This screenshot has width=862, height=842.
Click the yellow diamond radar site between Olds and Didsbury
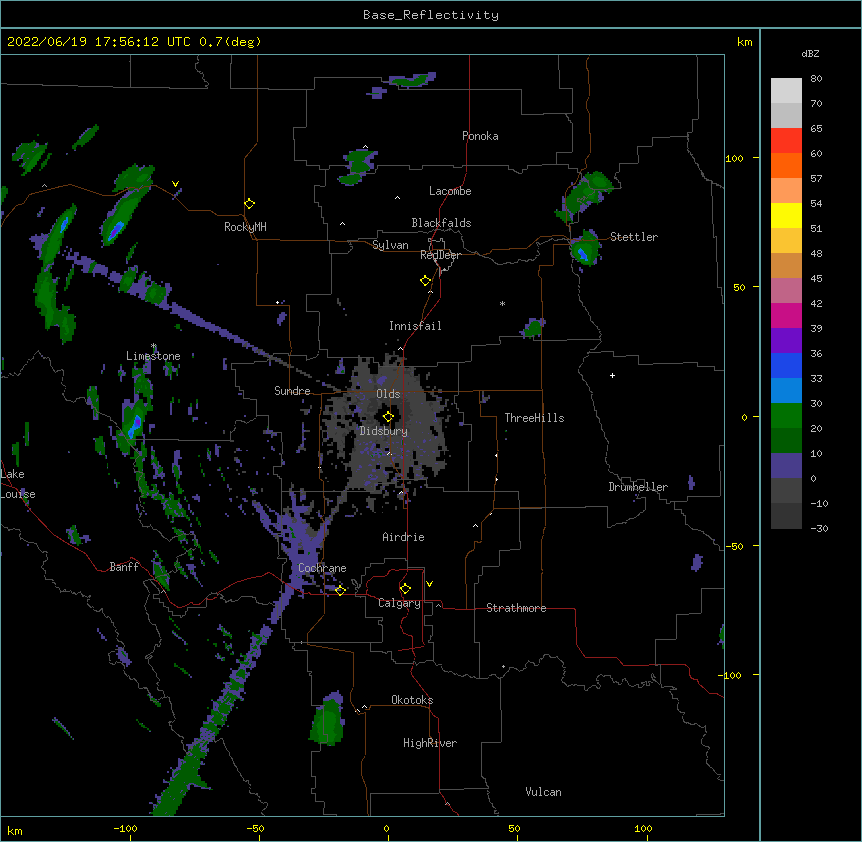coord(388,417)
